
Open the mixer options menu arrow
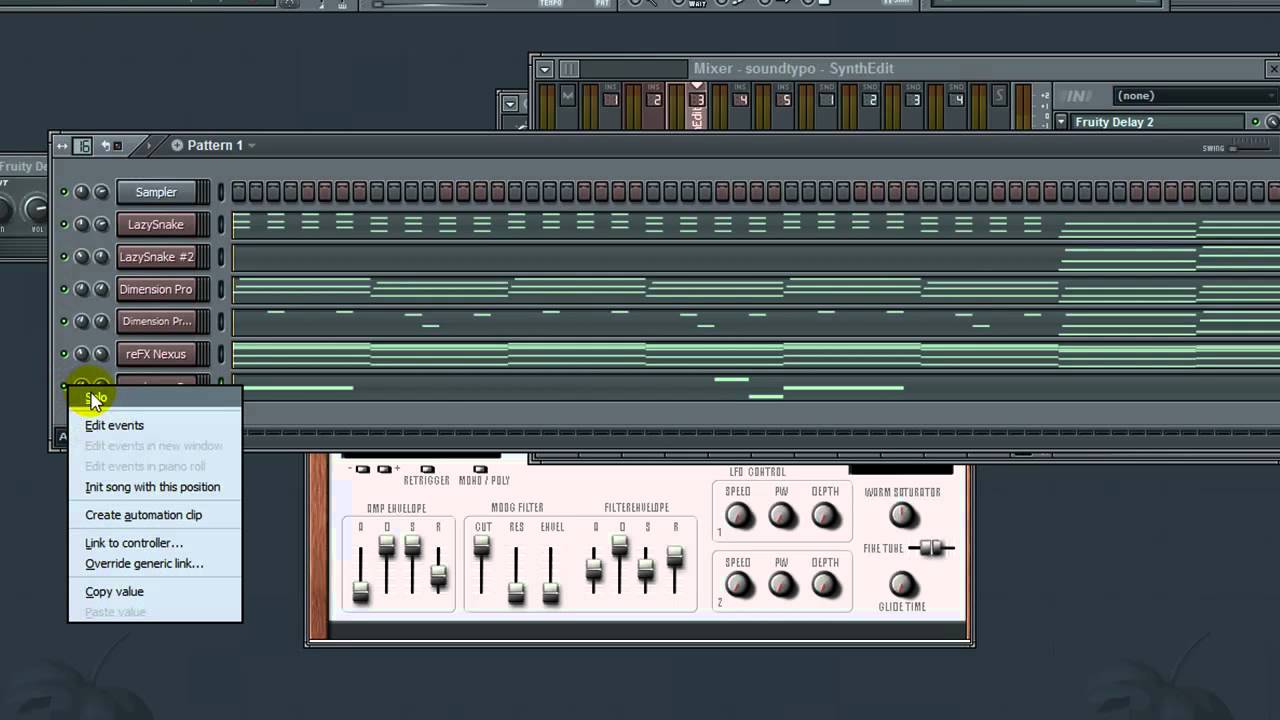click(544, 69)
